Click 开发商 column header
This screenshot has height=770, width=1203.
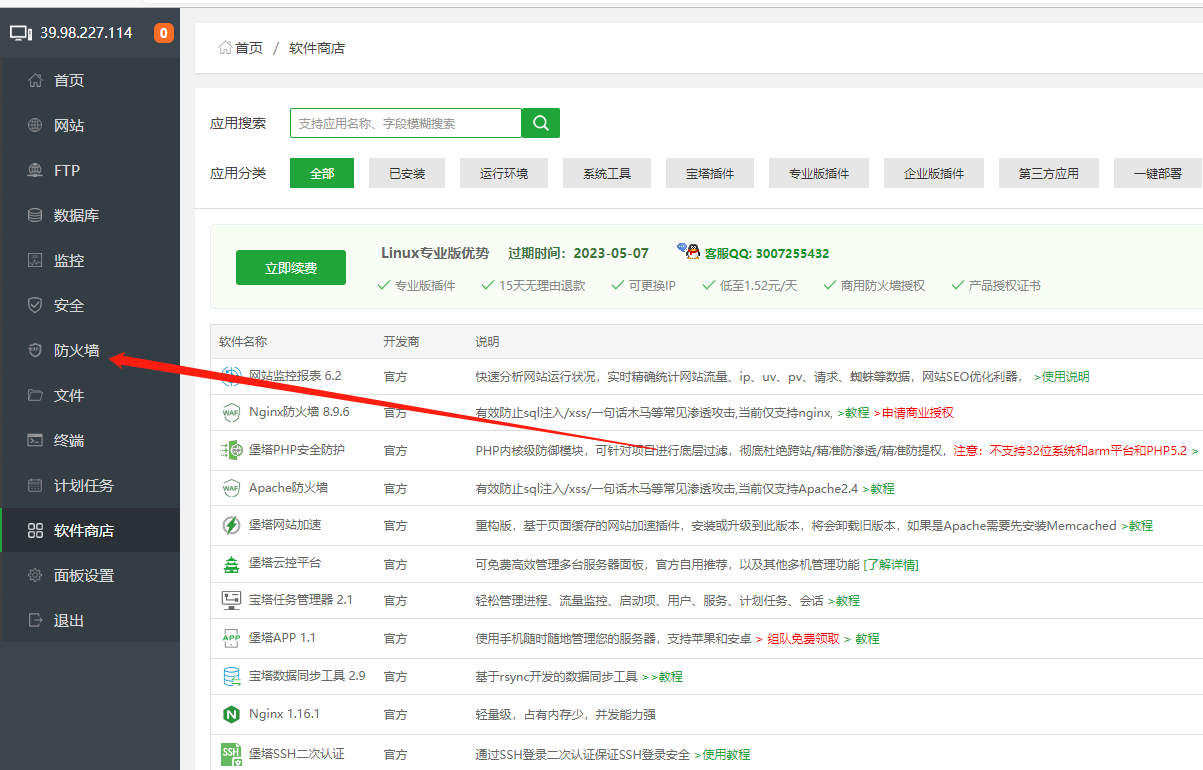point(401,342)
